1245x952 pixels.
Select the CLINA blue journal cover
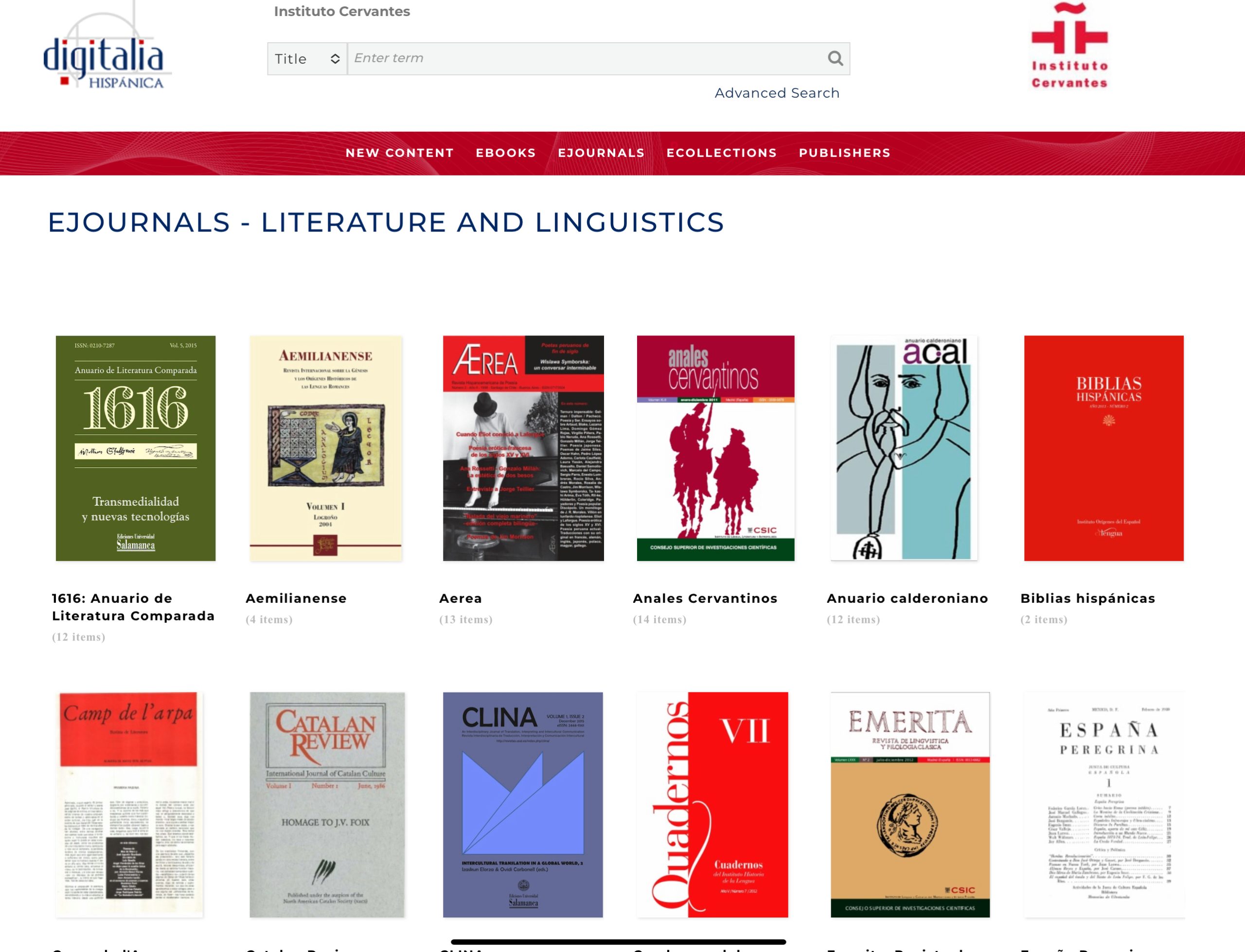[x=522, y=804]
